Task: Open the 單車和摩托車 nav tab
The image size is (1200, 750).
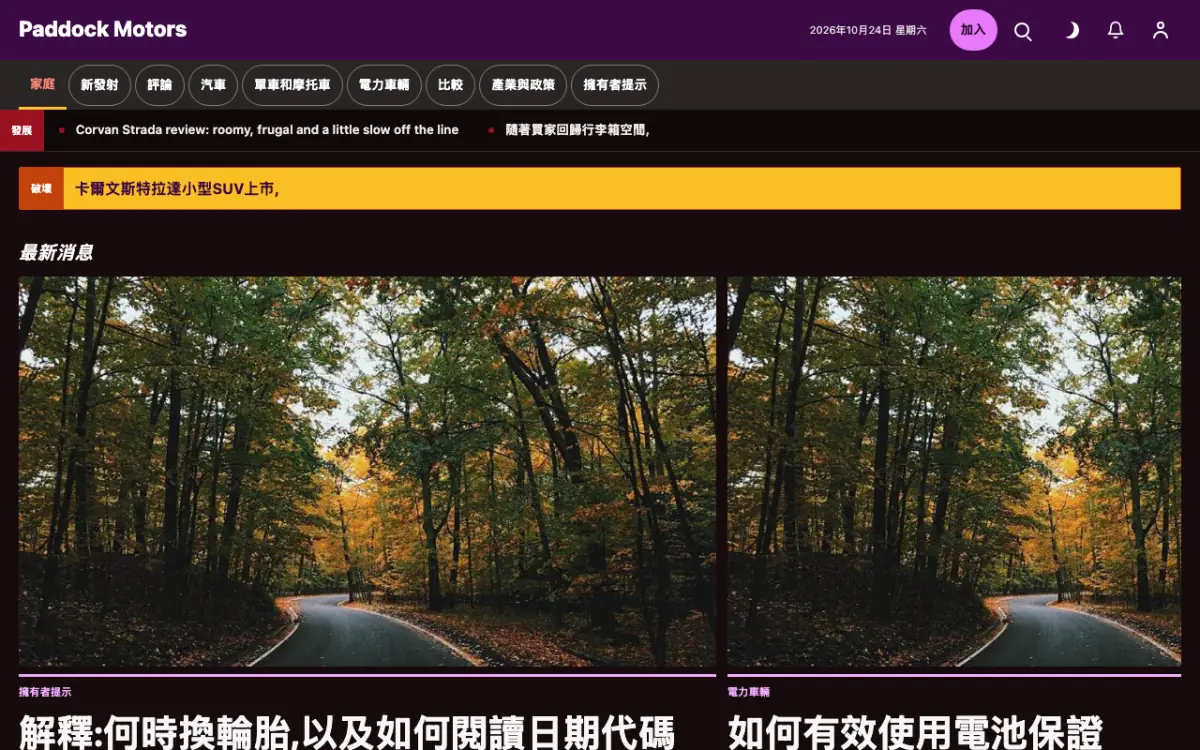Action: click(292, 85)
